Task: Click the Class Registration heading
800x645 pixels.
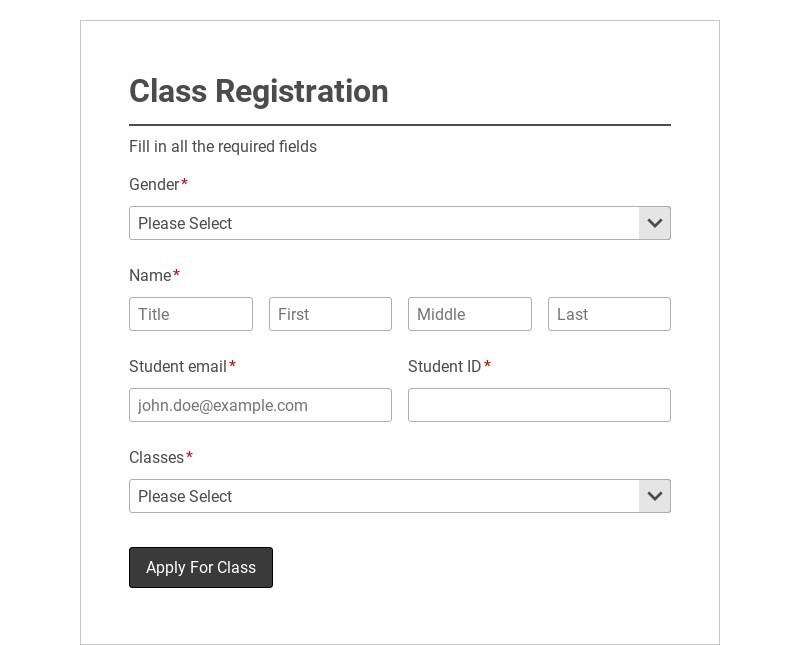Action: (259, 91)
